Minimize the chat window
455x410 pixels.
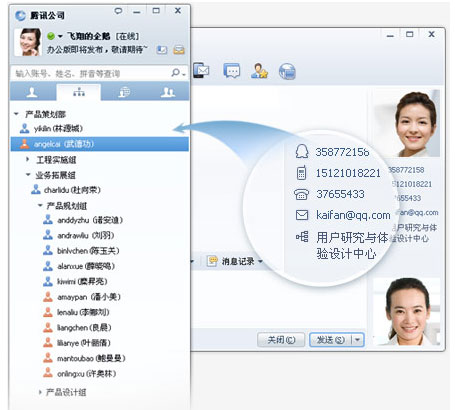(x=390, y=35)
